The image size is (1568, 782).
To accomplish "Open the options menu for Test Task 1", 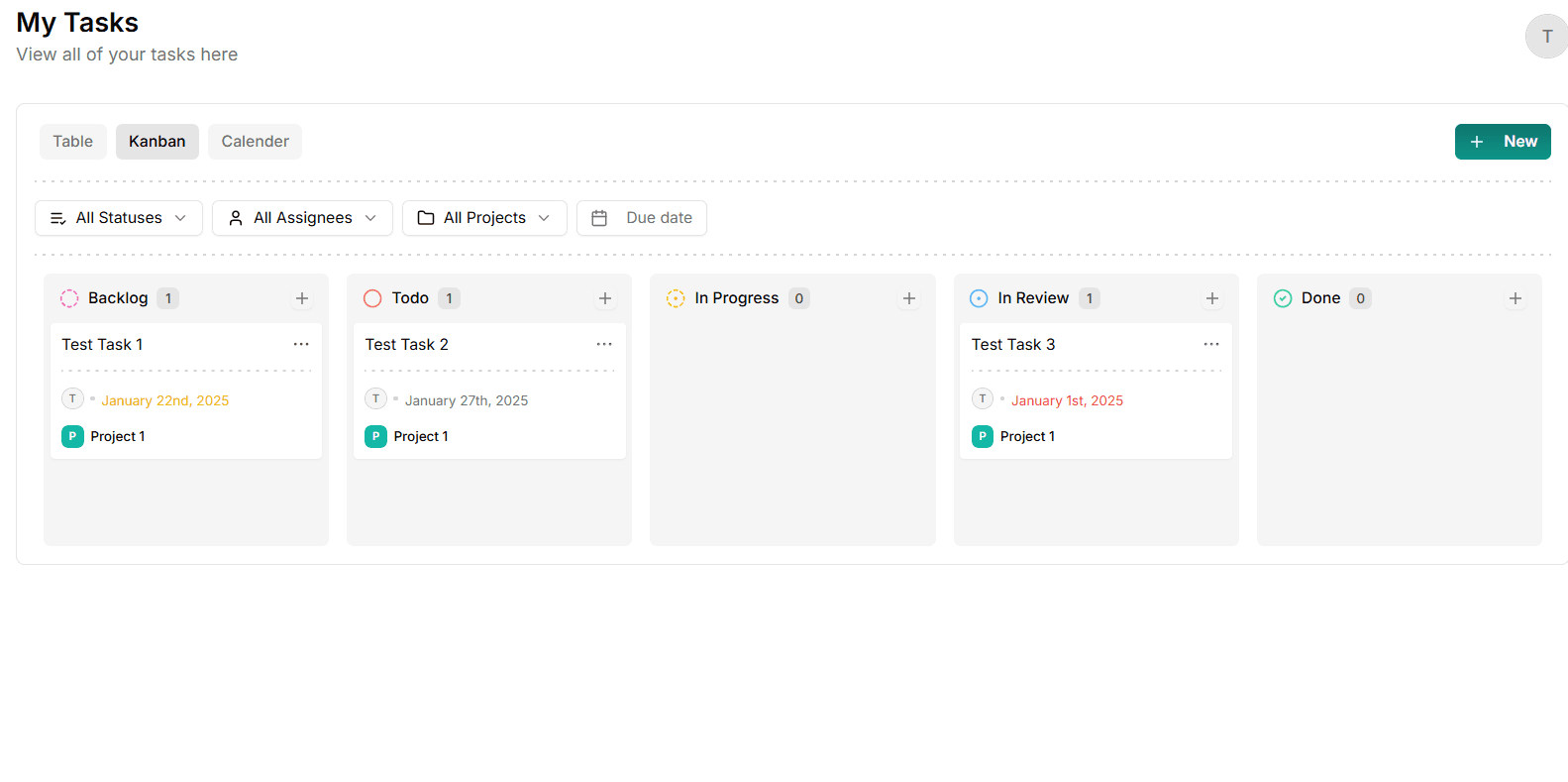I will (x=301, y=344).
